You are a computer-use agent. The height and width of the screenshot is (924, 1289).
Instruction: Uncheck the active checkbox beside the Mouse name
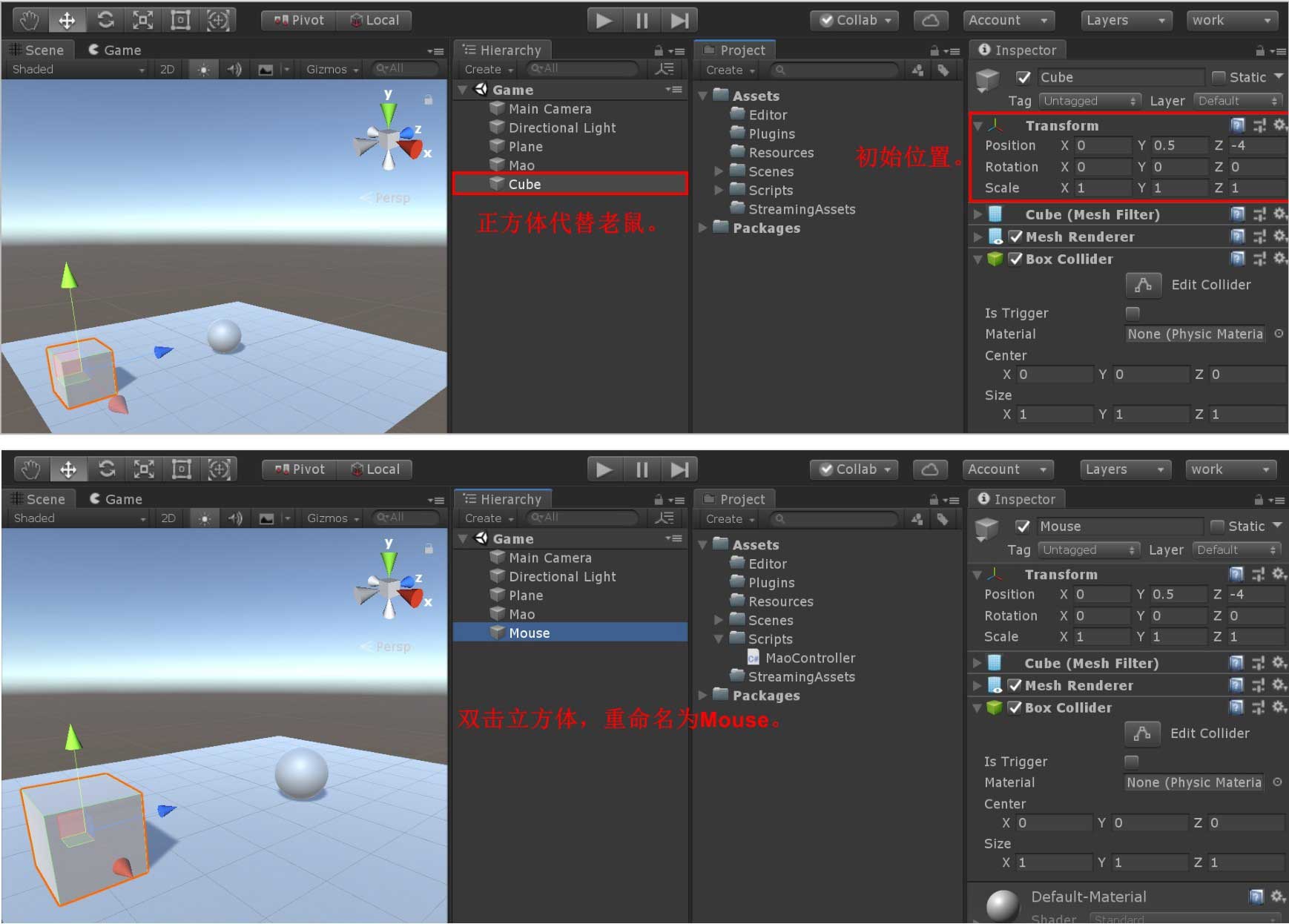point(1023,526)
